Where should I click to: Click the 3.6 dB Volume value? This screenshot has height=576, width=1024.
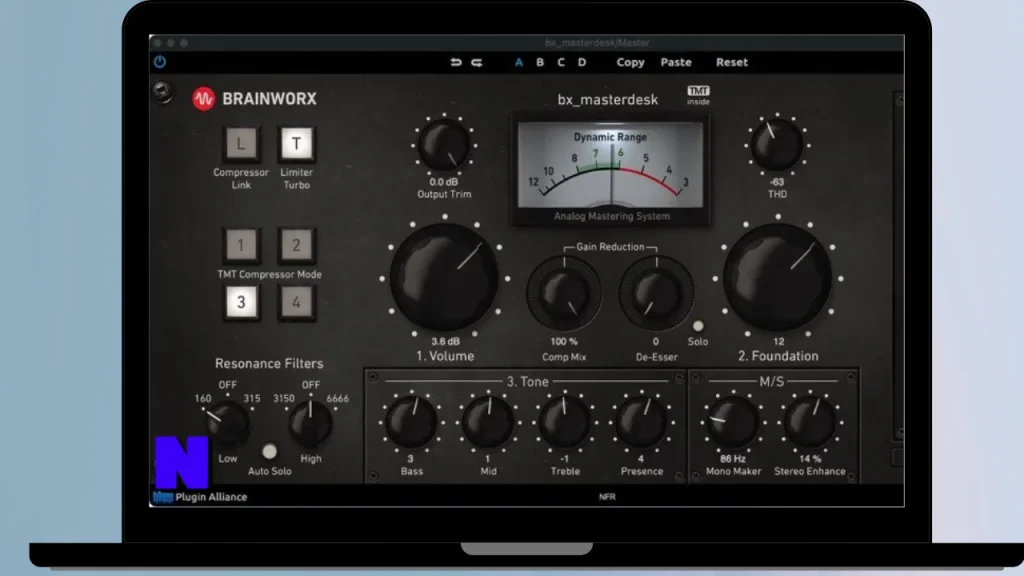point(445,342)
